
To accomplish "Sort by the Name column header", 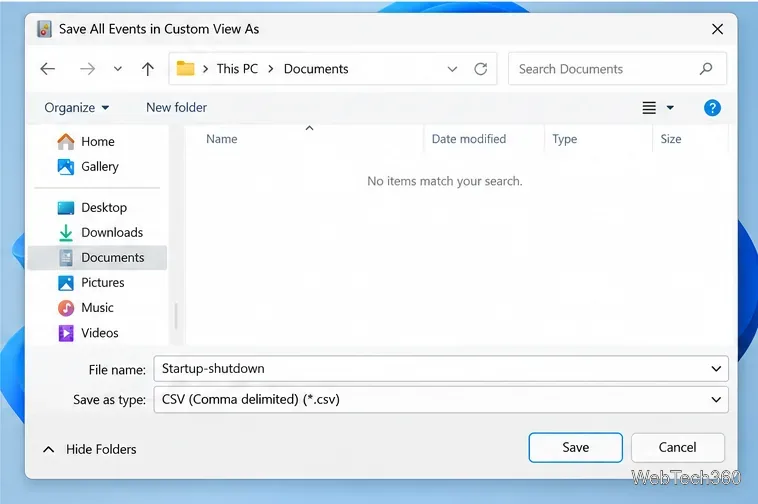I will tap(304, 139).
